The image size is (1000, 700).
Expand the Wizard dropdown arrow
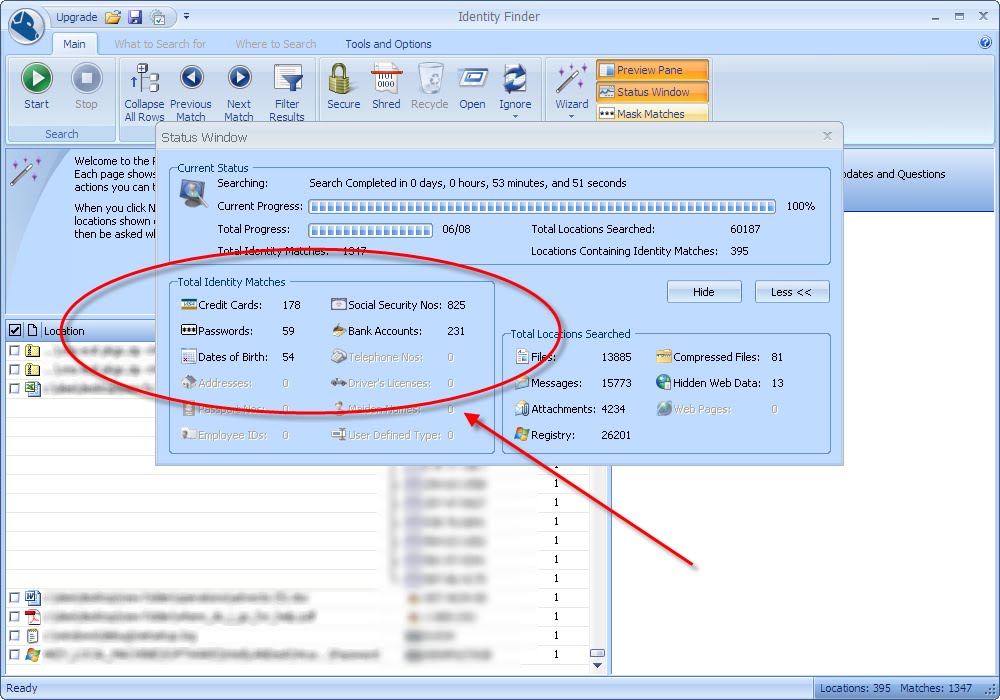click(x=571, y=117)
